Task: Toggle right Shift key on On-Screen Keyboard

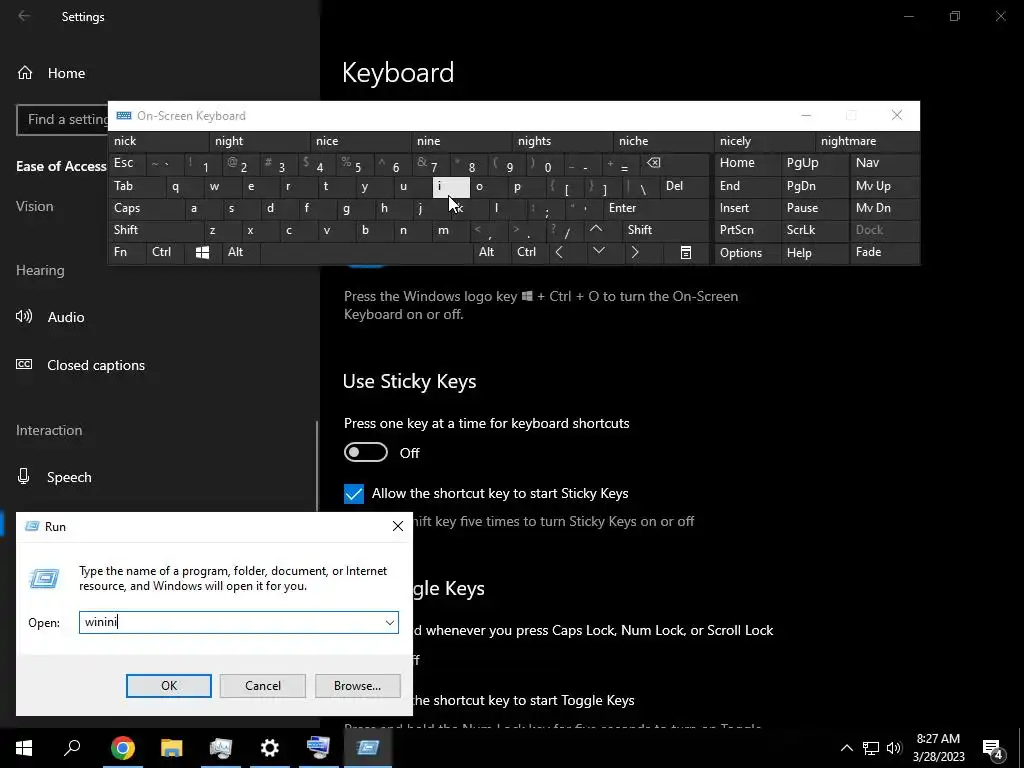Action: click(x=665, y=230)
